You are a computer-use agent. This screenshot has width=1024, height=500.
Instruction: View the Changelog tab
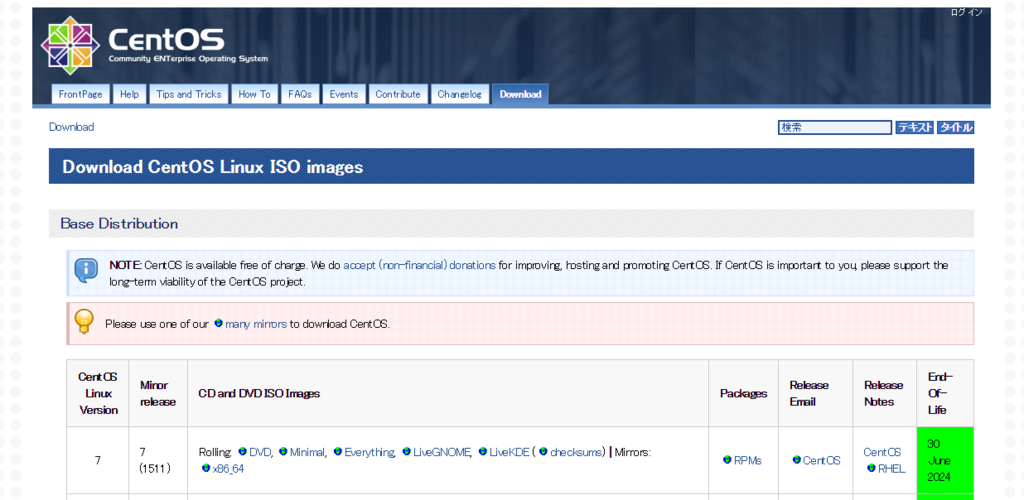460,94
